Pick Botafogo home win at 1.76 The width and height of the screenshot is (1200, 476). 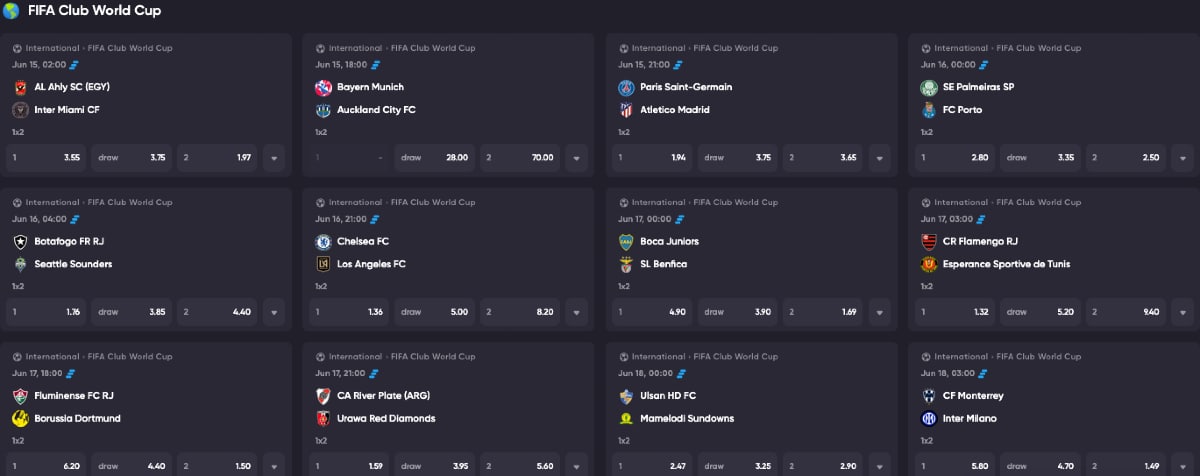(46, 312)
